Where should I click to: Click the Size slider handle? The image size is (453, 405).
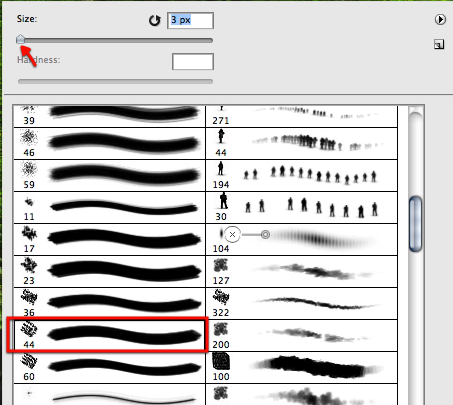[x=21, y=39]
